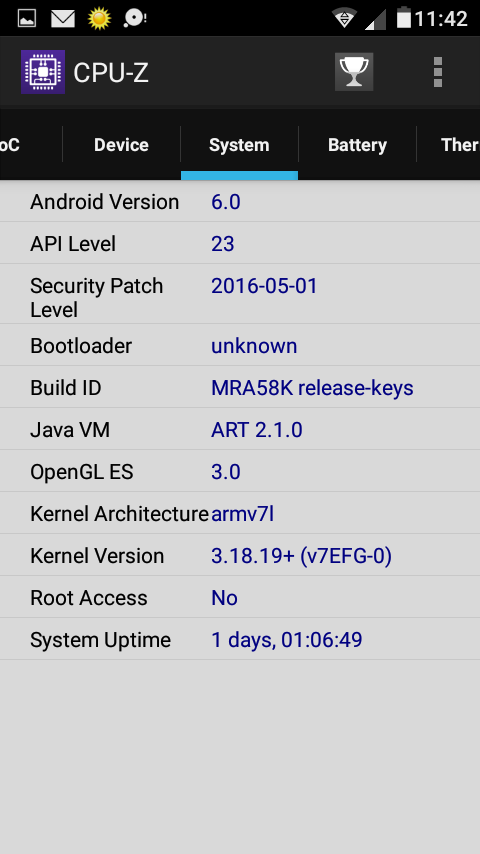Image resolution: width=480 pixels, height=854 pixels.
Task: Switch to the Device tab
Action: (121, 145)
